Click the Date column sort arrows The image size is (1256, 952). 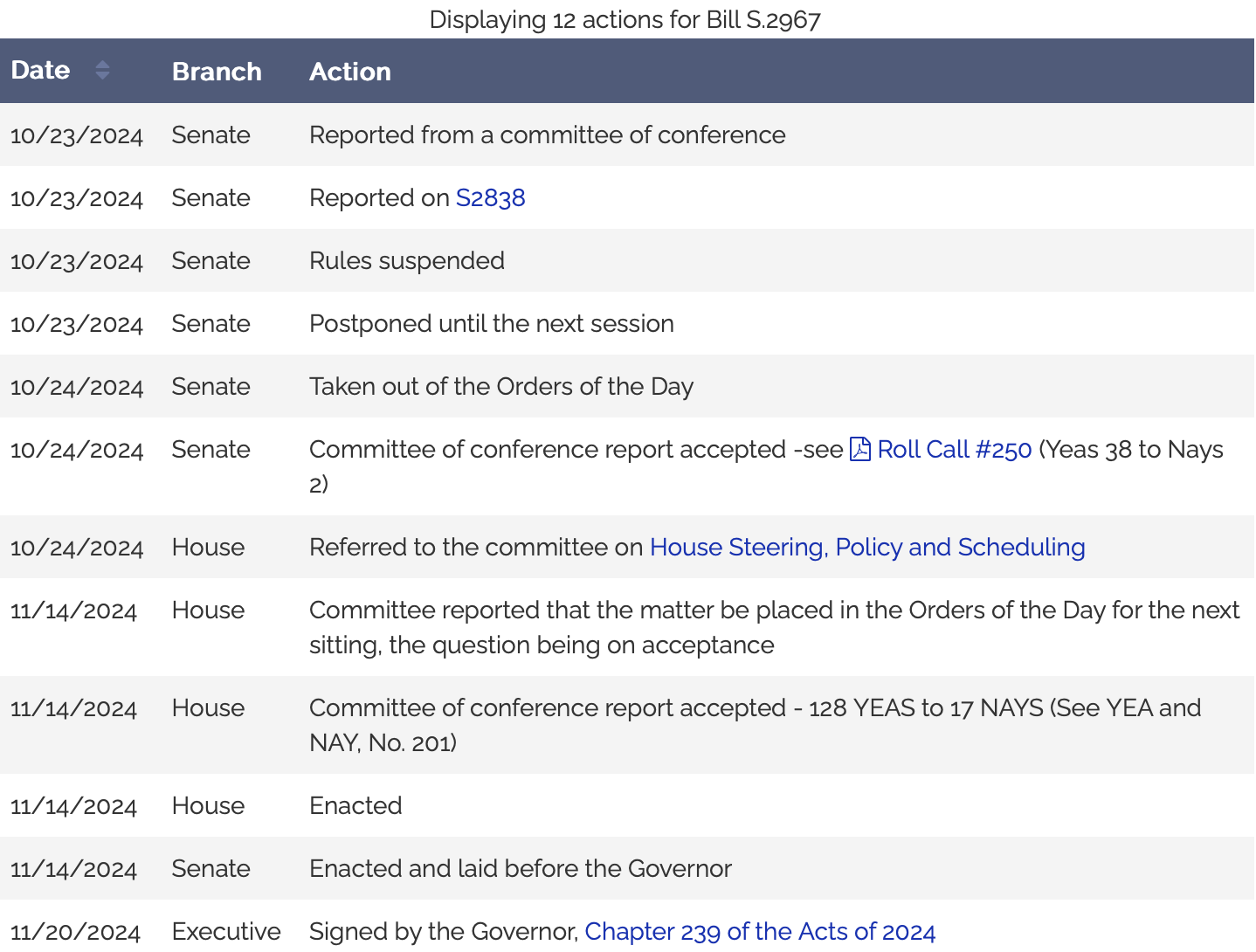tap(102, 71)
